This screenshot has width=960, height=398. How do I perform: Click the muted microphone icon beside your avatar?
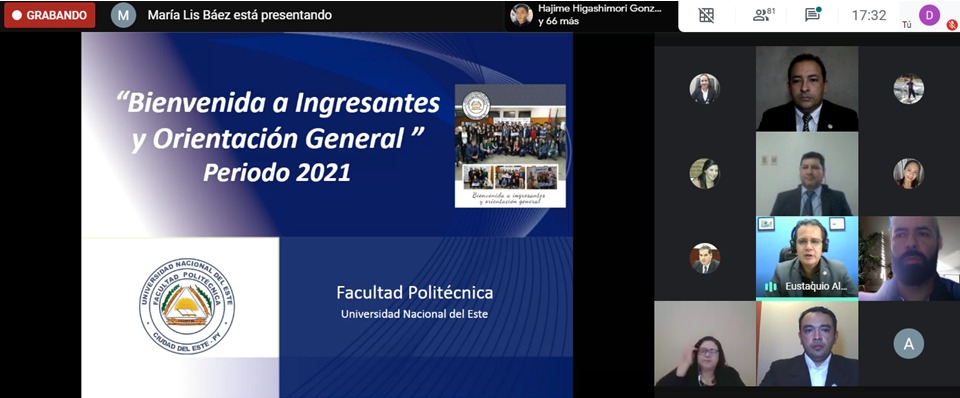pyautogui.click(x=951, y=25)
